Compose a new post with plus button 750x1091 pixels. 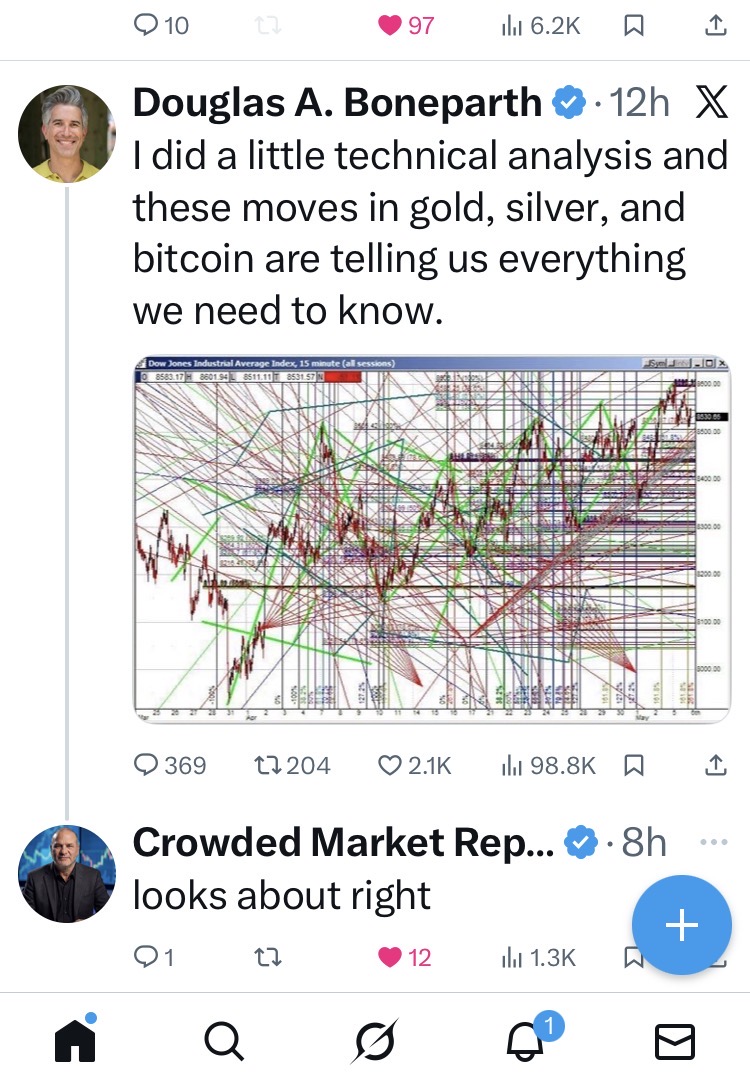(x=681, y=925)
